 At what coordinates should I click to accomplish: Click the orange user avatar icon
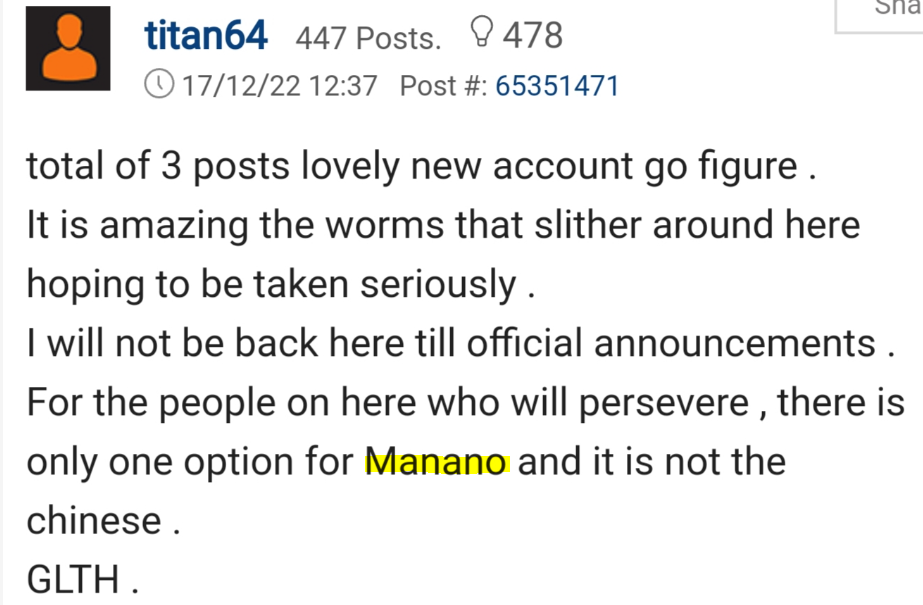[x=67, y=50]
